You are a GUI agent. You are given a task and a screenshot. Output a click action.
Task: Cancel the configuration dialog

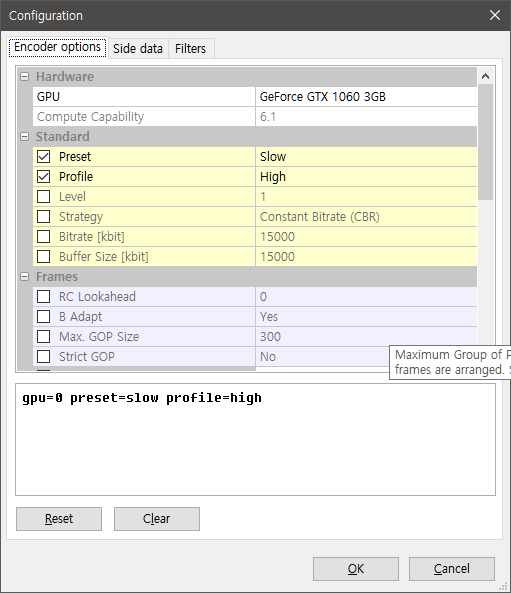tap(452, 569)
